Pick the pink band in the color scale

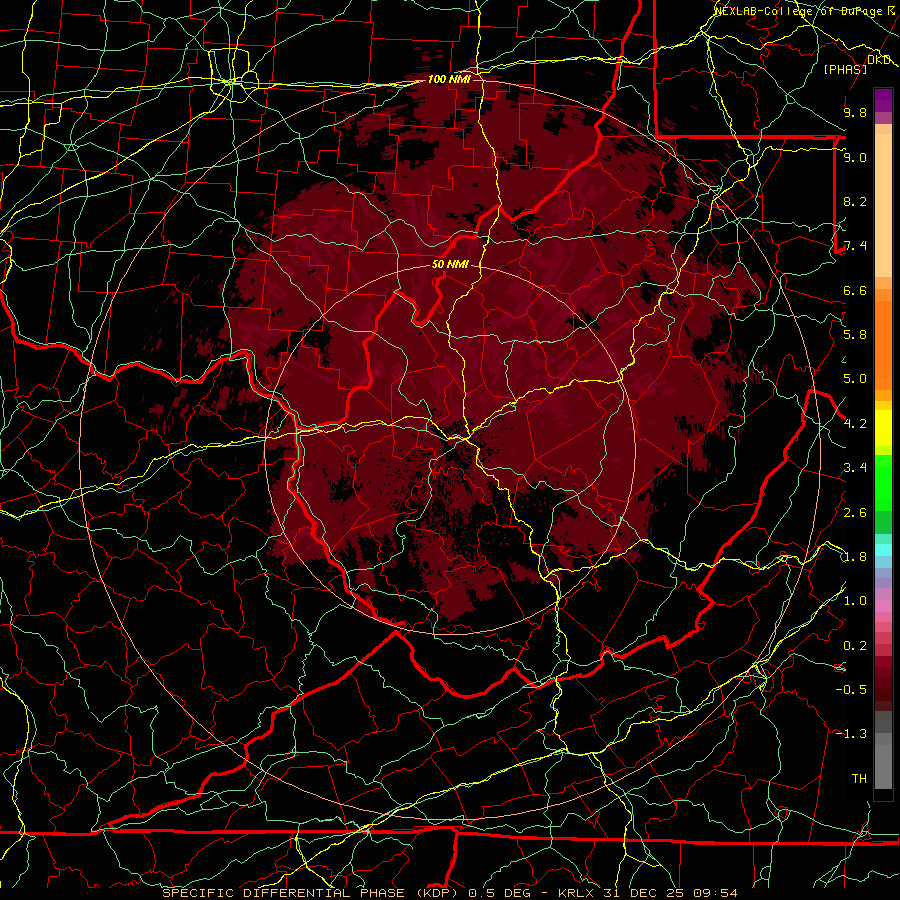pos(883,606)
